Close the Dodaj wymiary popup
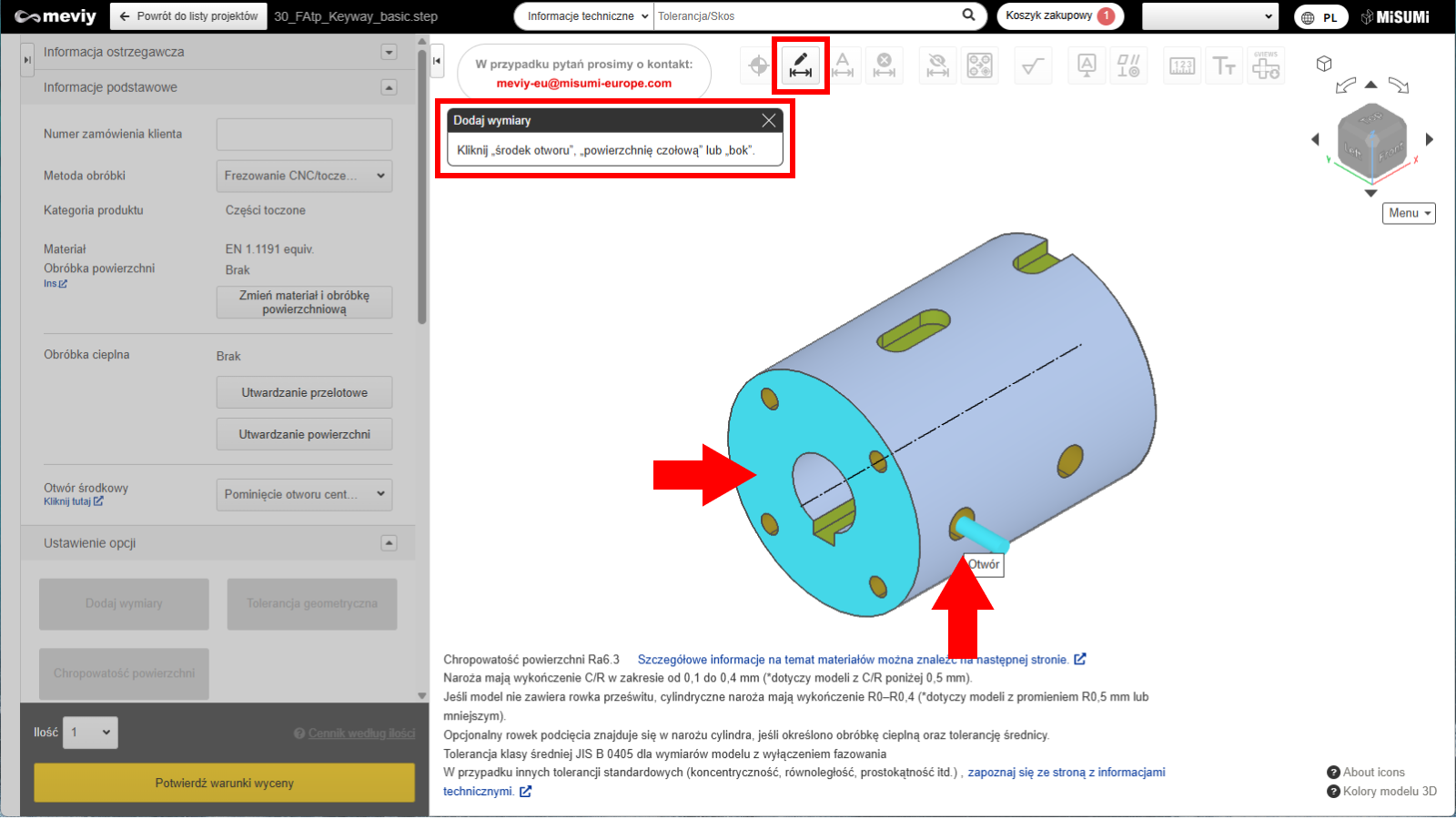 [769, 120]
